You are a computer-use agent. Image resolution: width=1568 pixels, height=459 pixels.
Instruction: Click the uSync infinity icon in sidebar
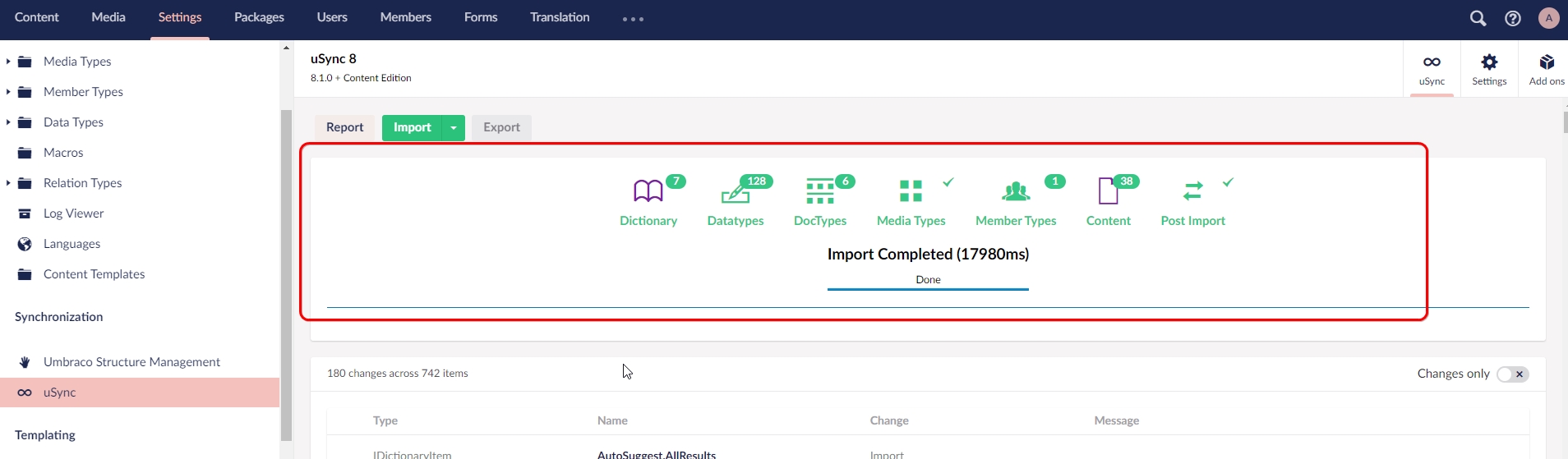[25, 392]
